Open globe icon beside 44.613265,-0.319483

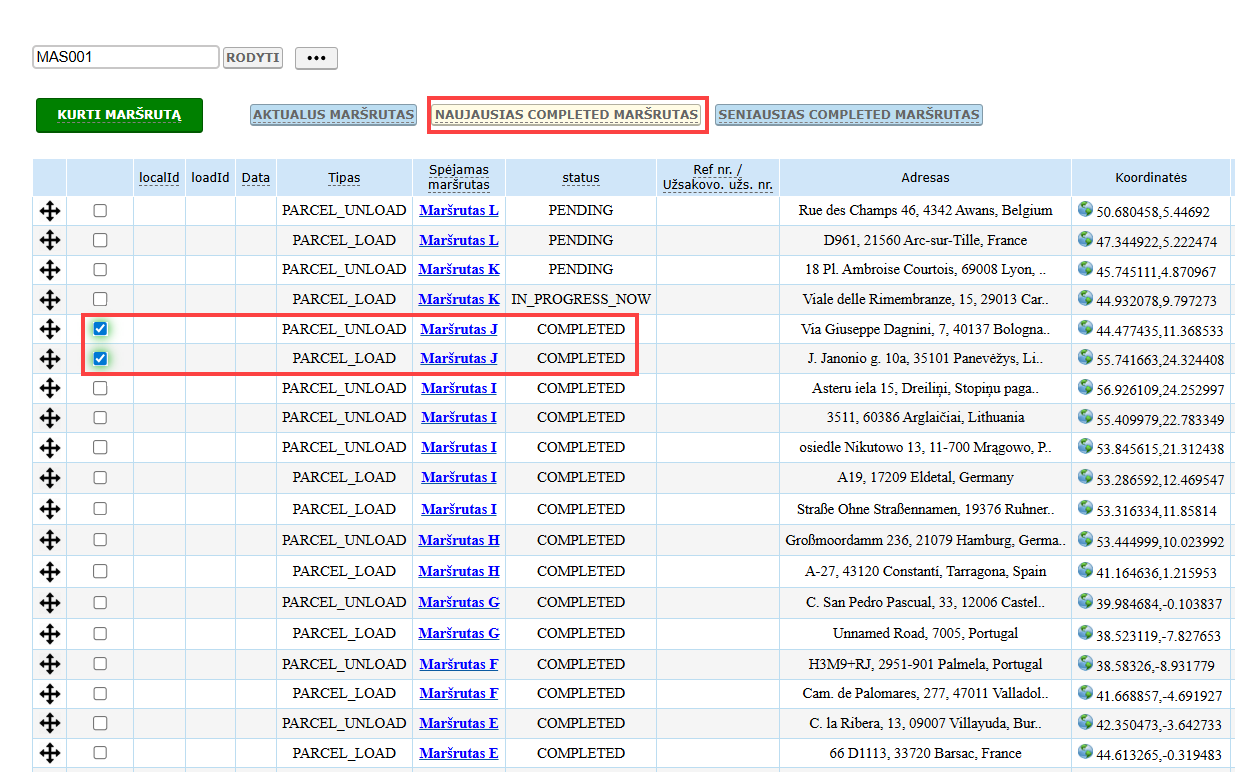1085,752
